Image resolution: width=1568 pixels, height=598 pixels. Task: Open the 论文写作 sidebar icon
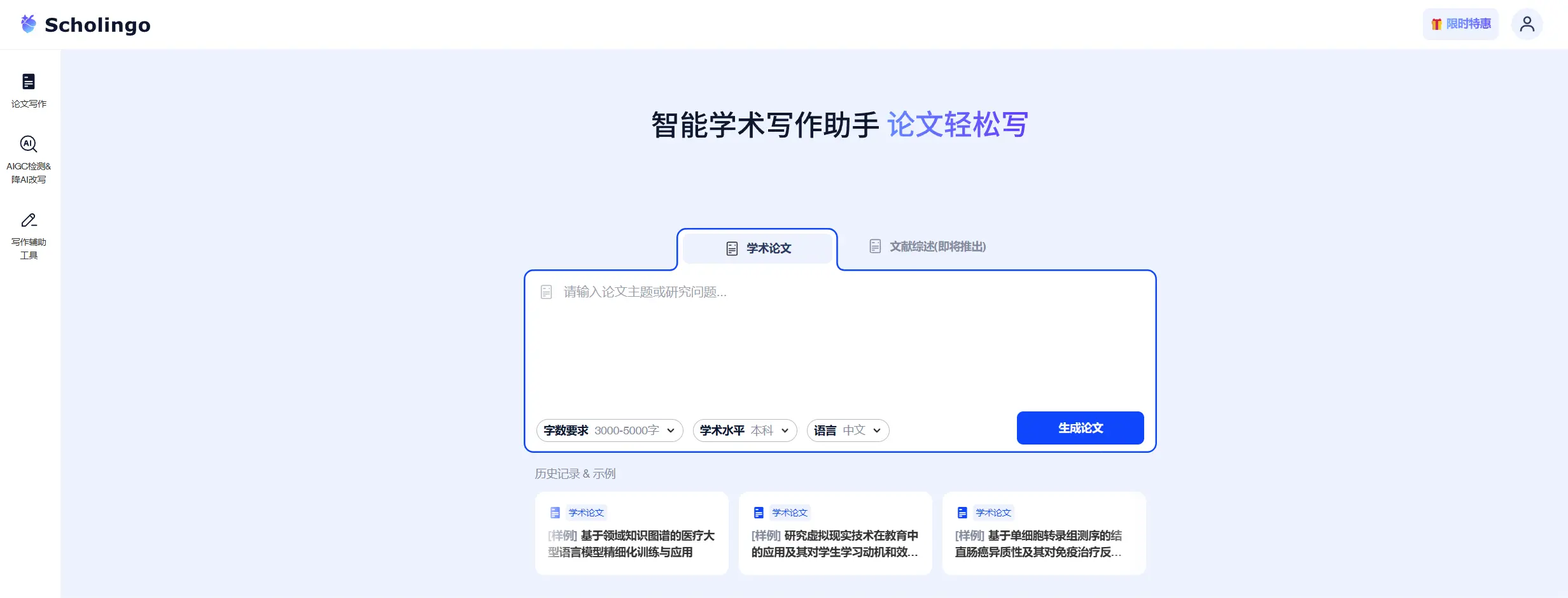29,82
